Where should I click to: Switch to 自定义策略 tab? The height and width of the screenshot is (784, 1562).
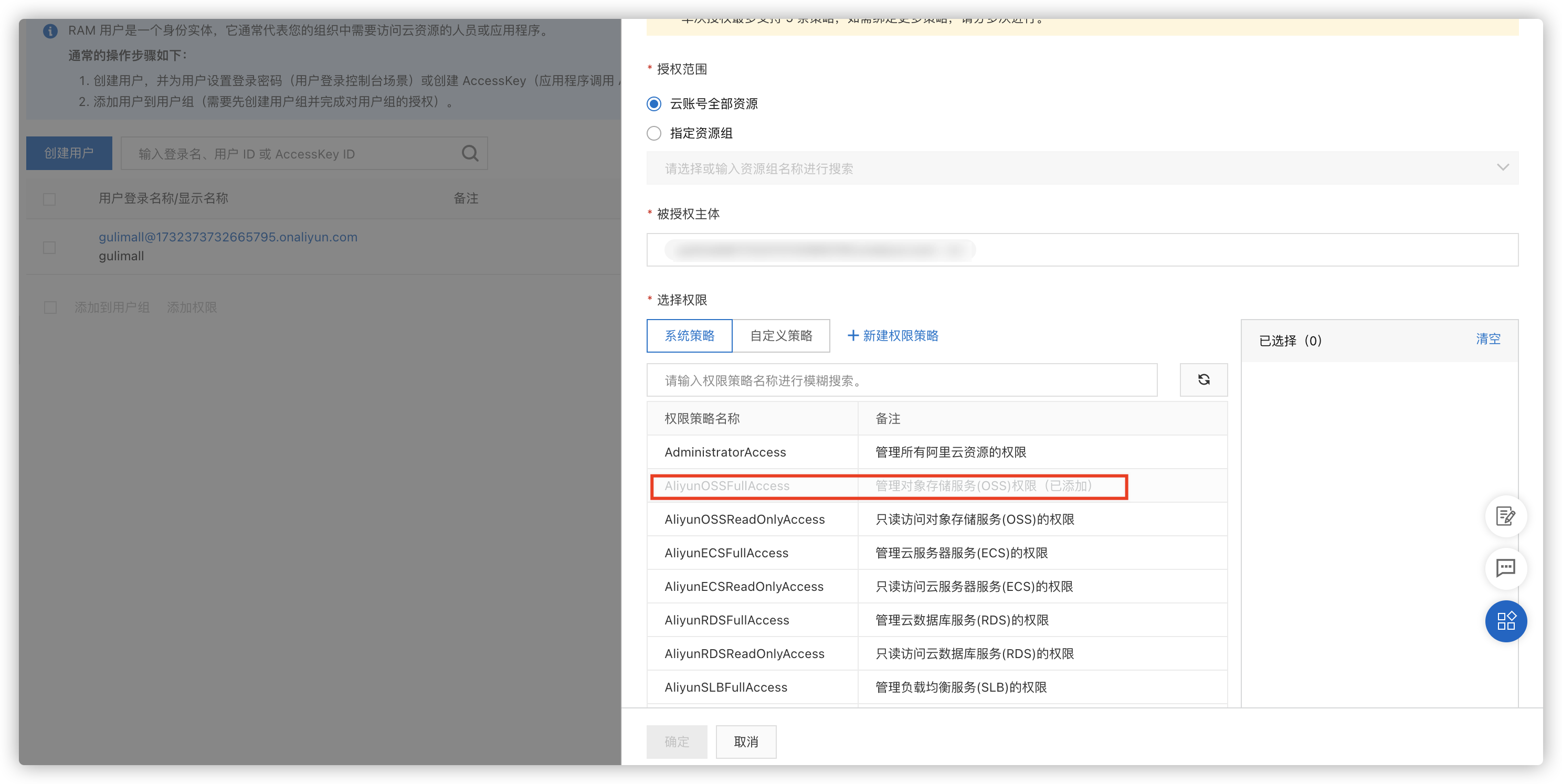tap(780, 335)
